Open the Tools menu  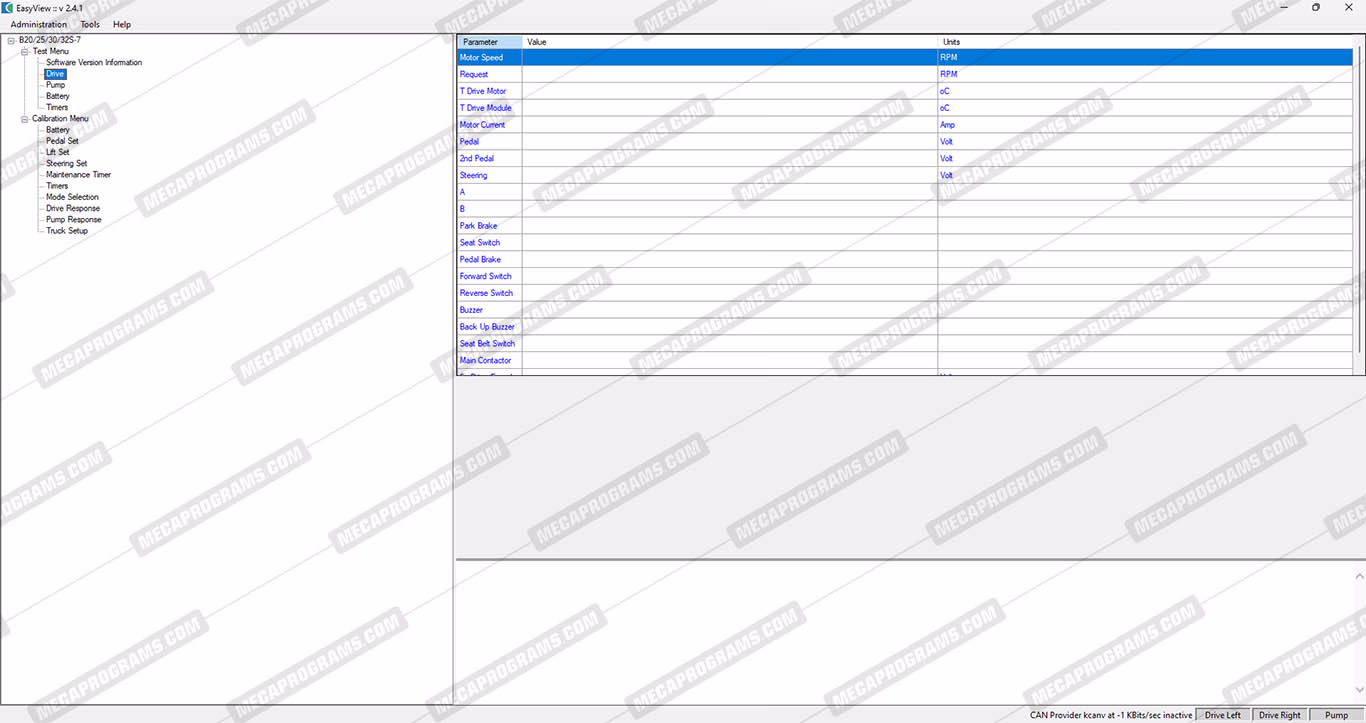[90, 24]
